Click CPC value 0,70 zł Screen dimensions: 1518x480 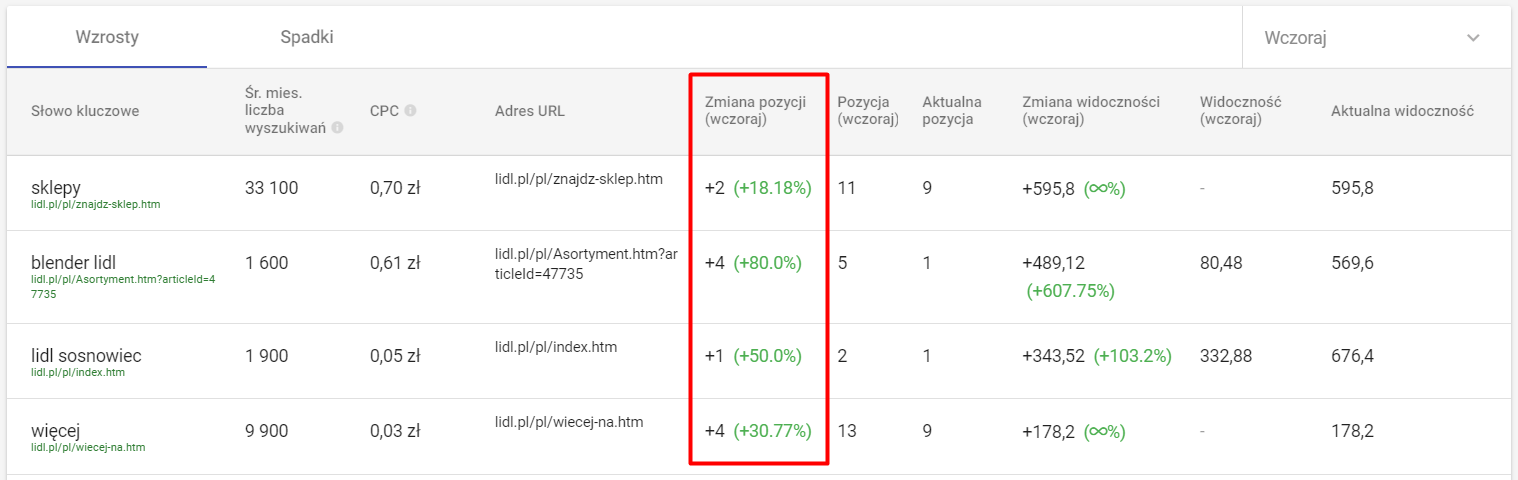point(395,188)
